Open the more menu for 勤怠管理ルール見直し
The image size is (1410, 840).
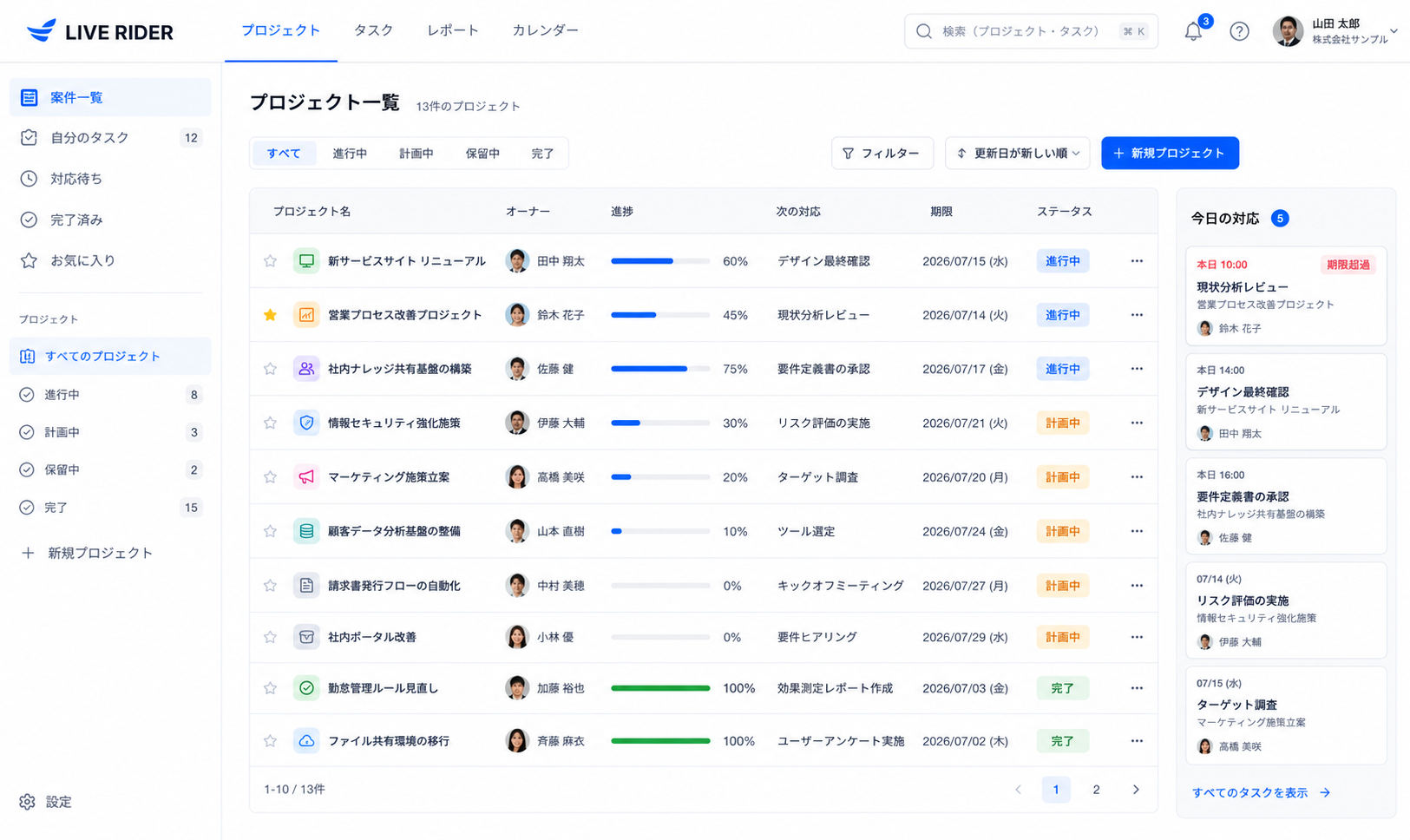click(x=1137, y=688)
